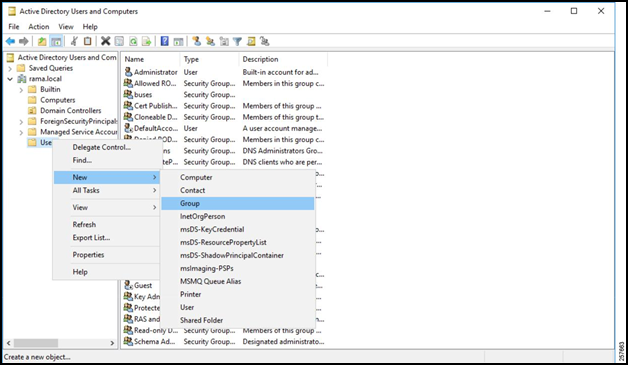Click the Create new organizational unit icon

(224, 41)
